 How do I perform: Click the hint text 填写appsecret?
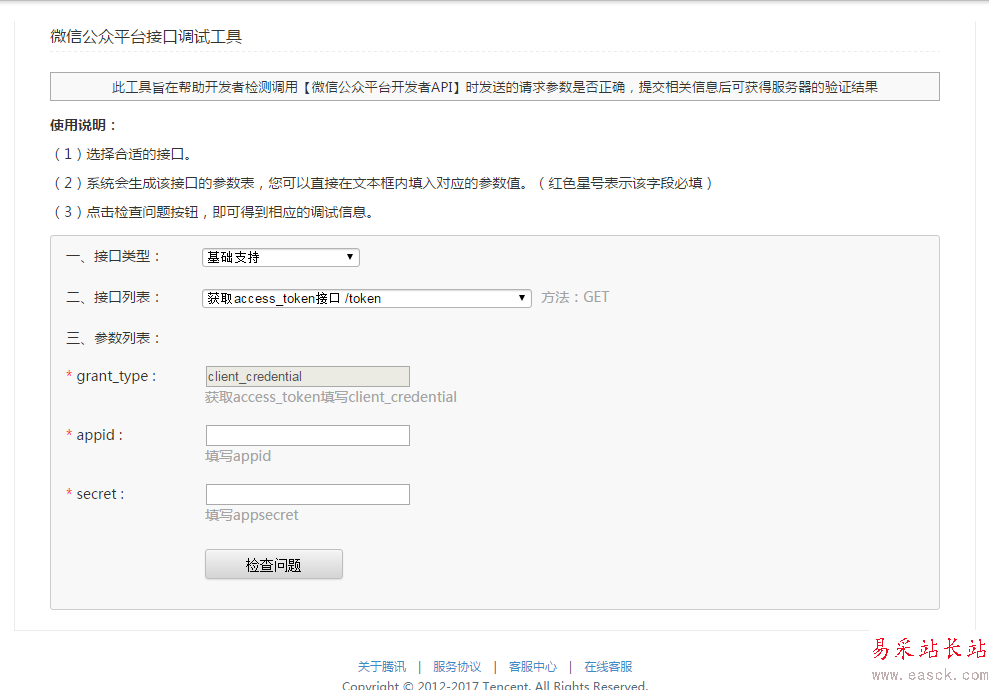click(x=252, y=515)
